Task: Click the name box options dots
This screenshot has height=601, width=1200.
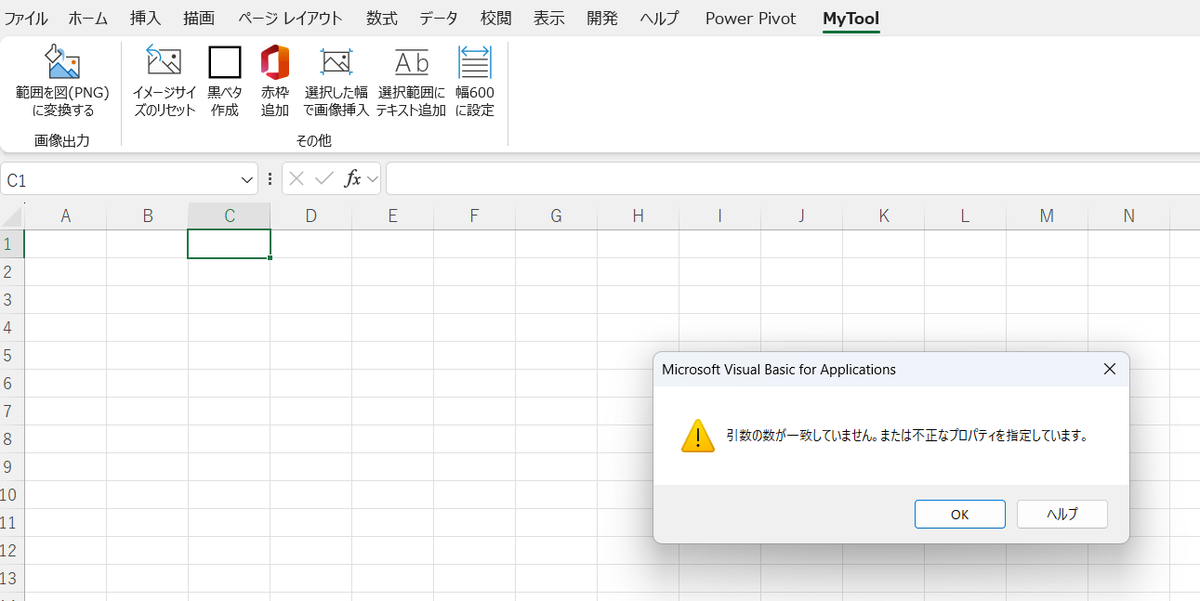Action: [270, 179]
